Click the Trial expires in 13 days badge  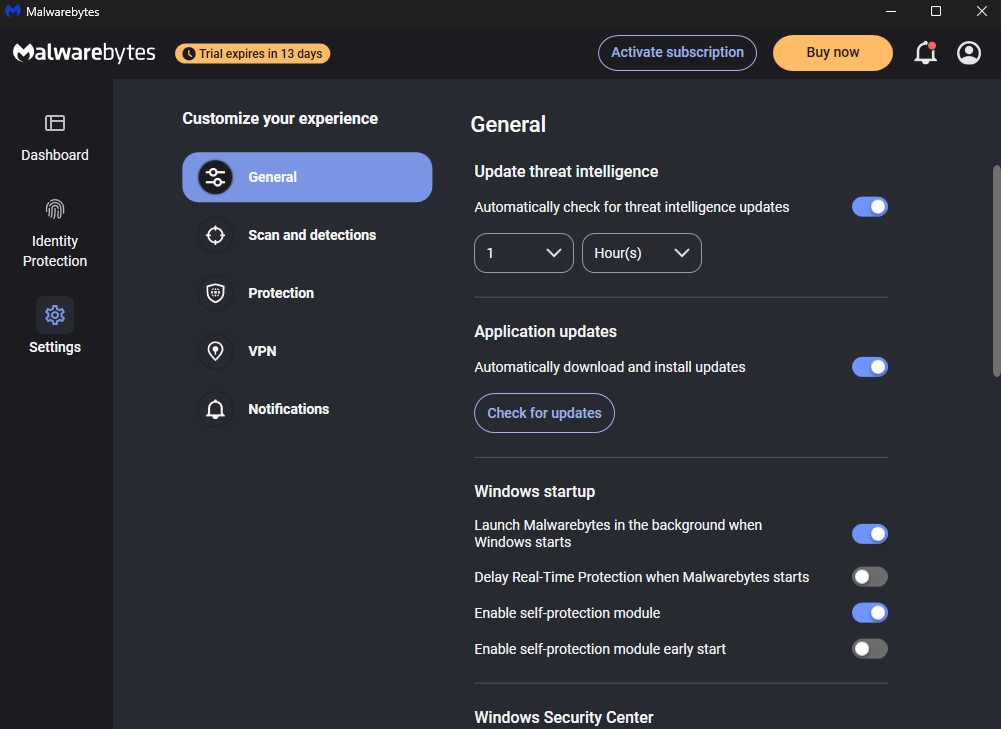pos(253,54)
